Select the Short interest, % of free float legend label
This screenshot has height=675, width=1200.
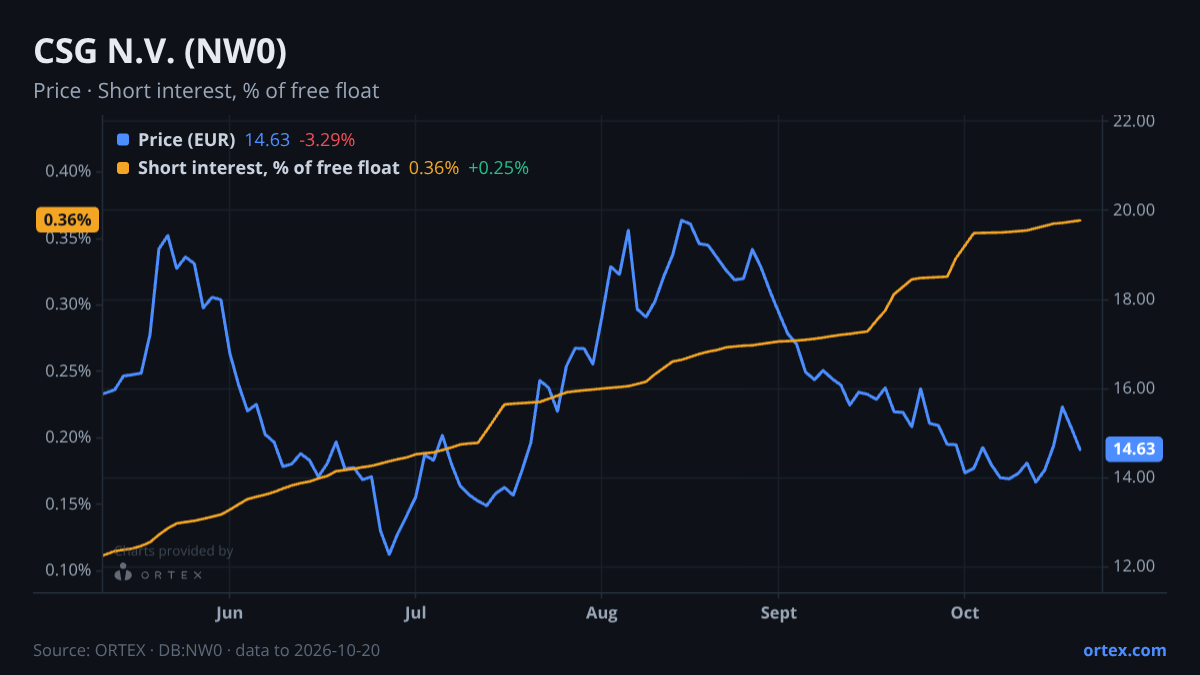[x=268, y=168]
